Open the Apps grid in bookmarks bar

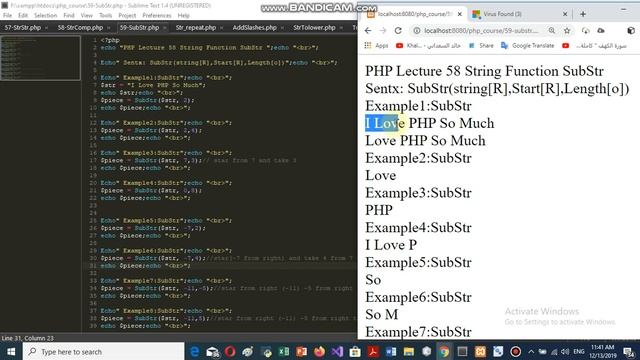[376, 46]
